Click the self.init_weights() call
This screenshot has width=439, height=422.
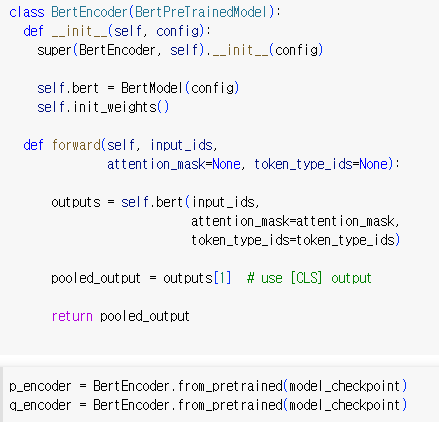[103, 107]
